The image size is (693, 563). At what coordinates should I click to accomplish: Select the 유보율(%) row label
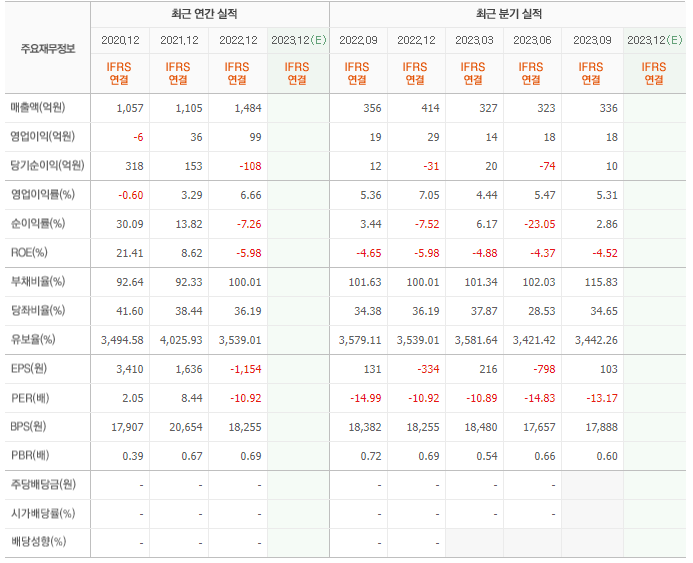tap(33, 339)
